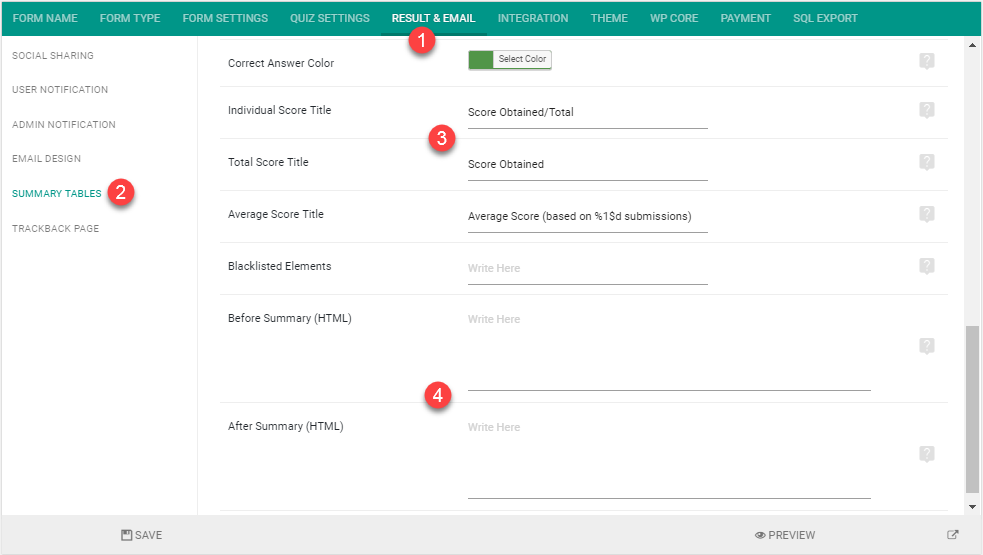Open the external link icon in the footer
The image size is (983, 555).
952,535
